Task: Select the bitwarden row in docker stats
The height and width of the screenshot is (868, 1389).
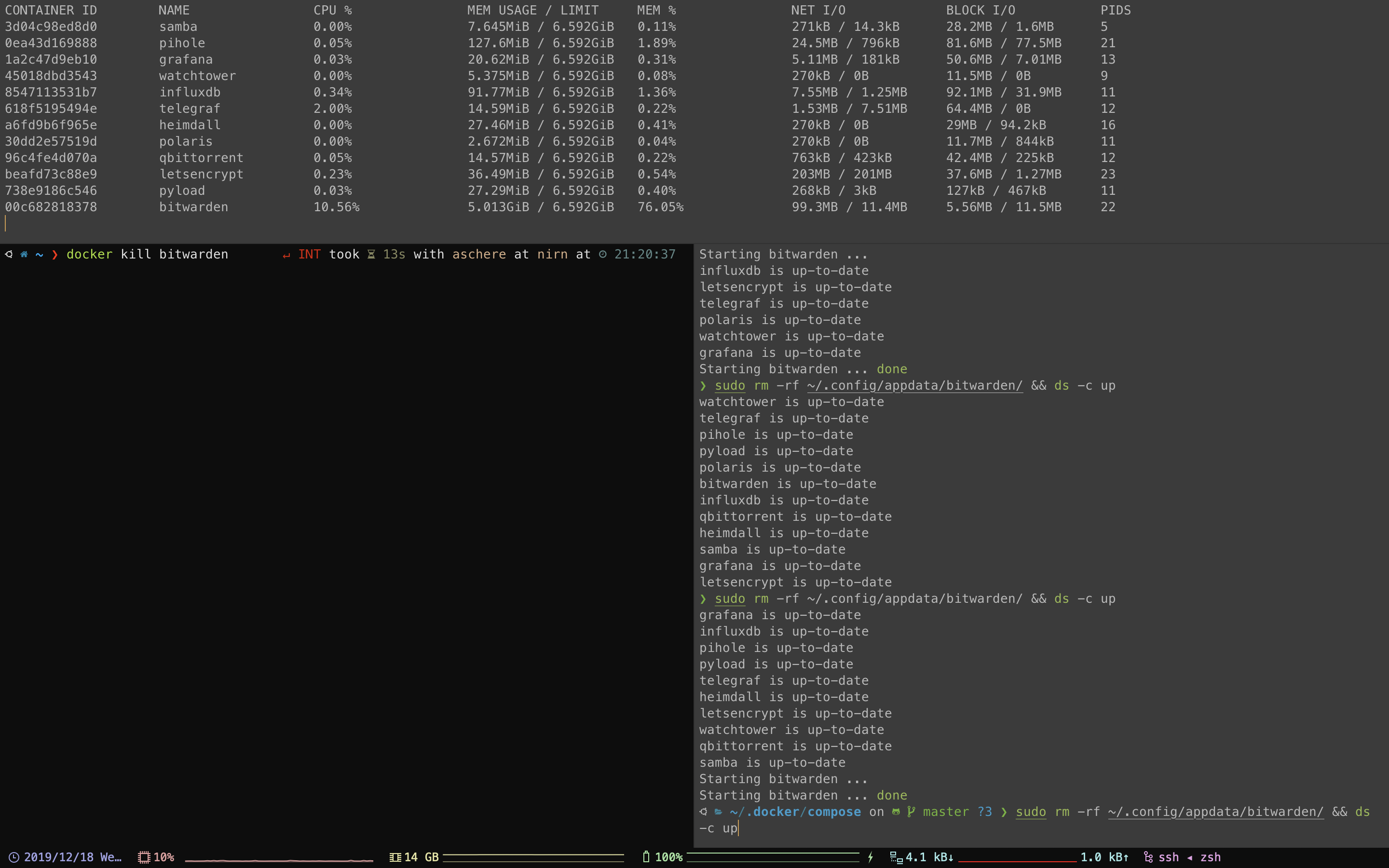Action: click(193, 207)
